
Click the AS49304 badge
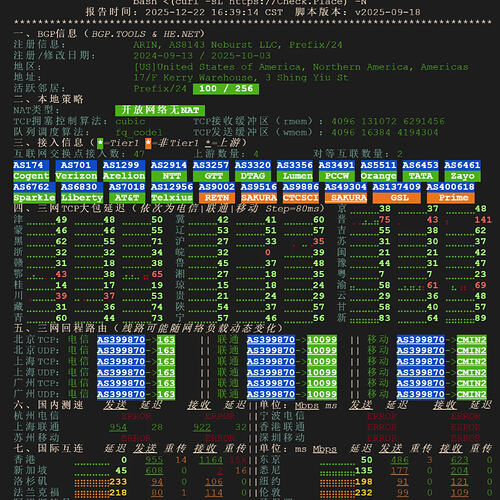tap(346, 187)
